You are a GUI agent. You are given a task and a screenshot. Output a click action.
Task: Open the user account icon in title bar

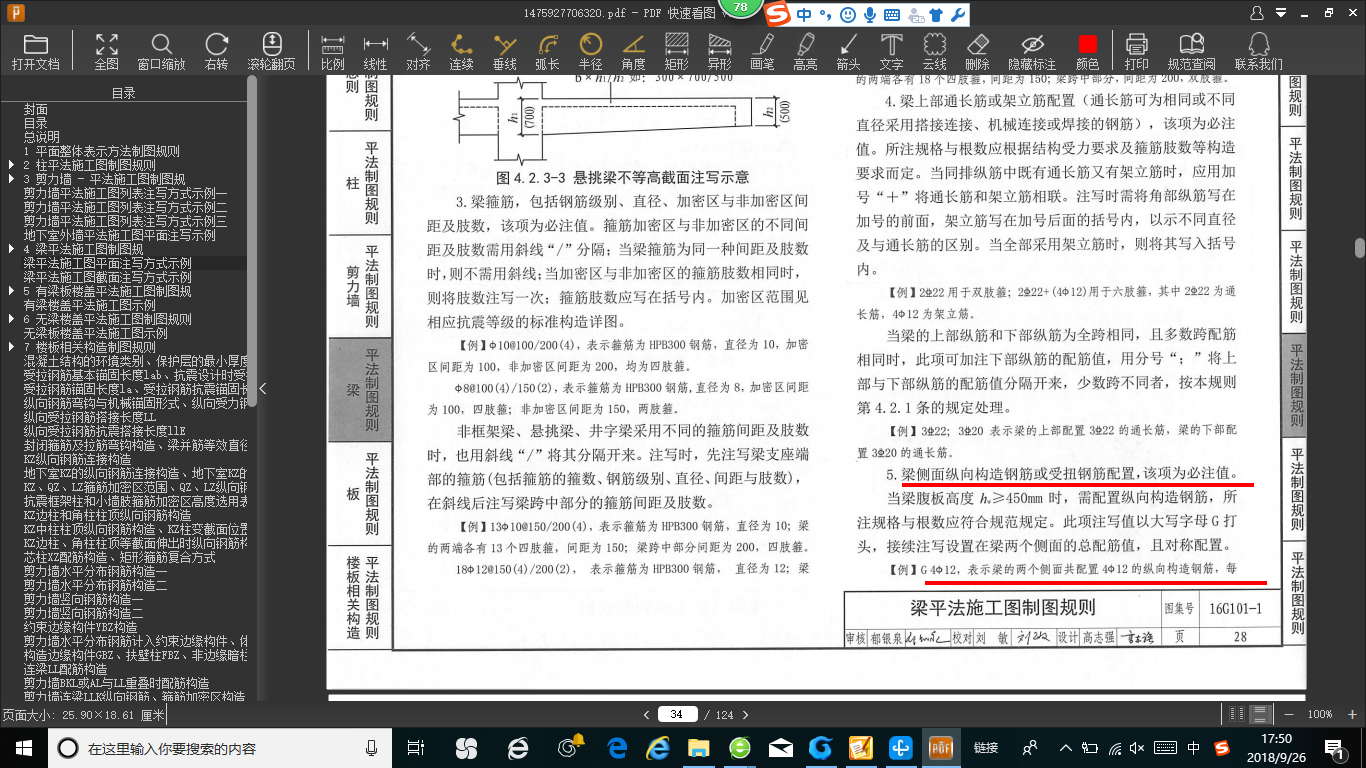1257,13
